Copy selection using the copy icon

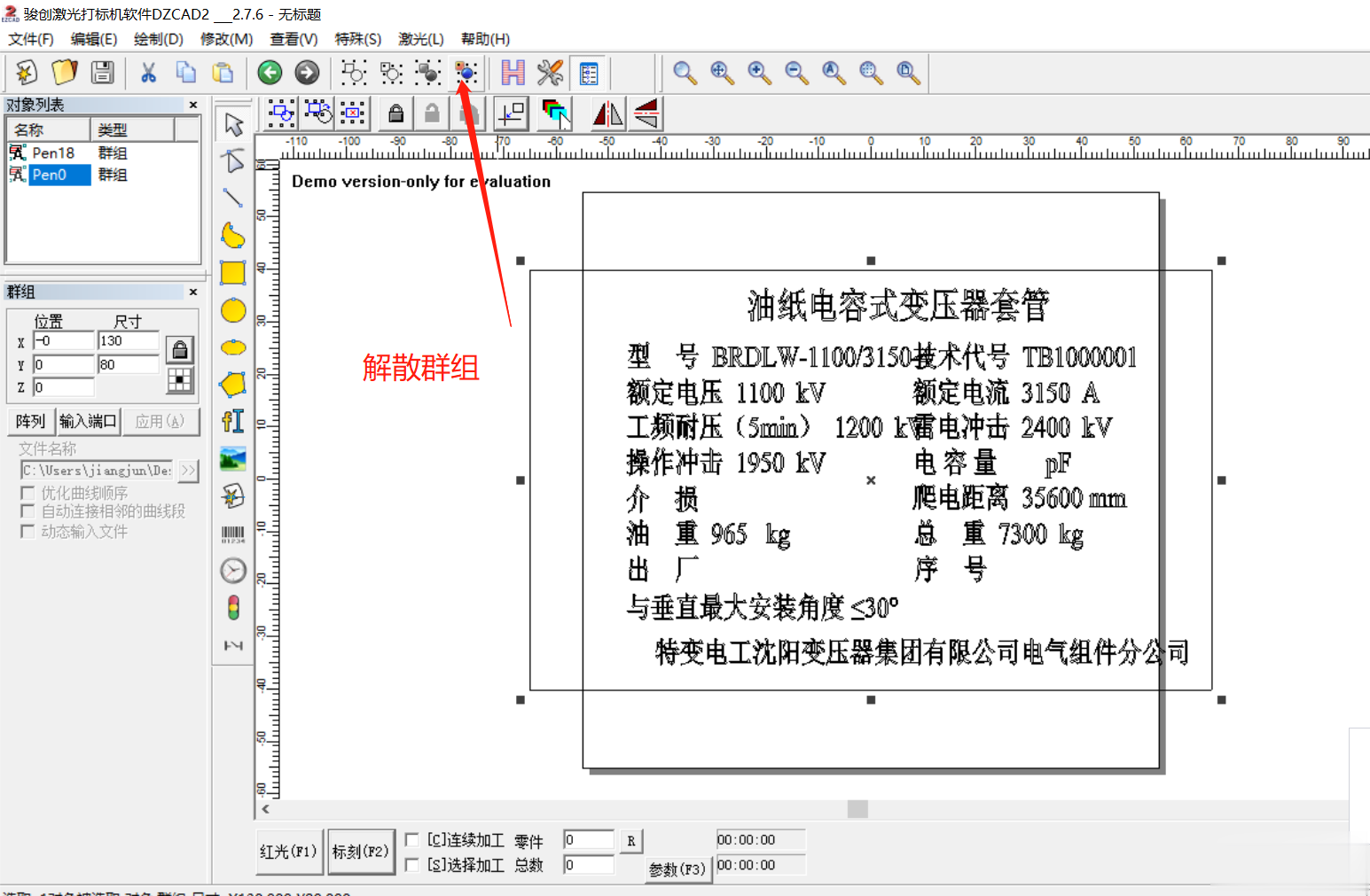click(185, 73)
